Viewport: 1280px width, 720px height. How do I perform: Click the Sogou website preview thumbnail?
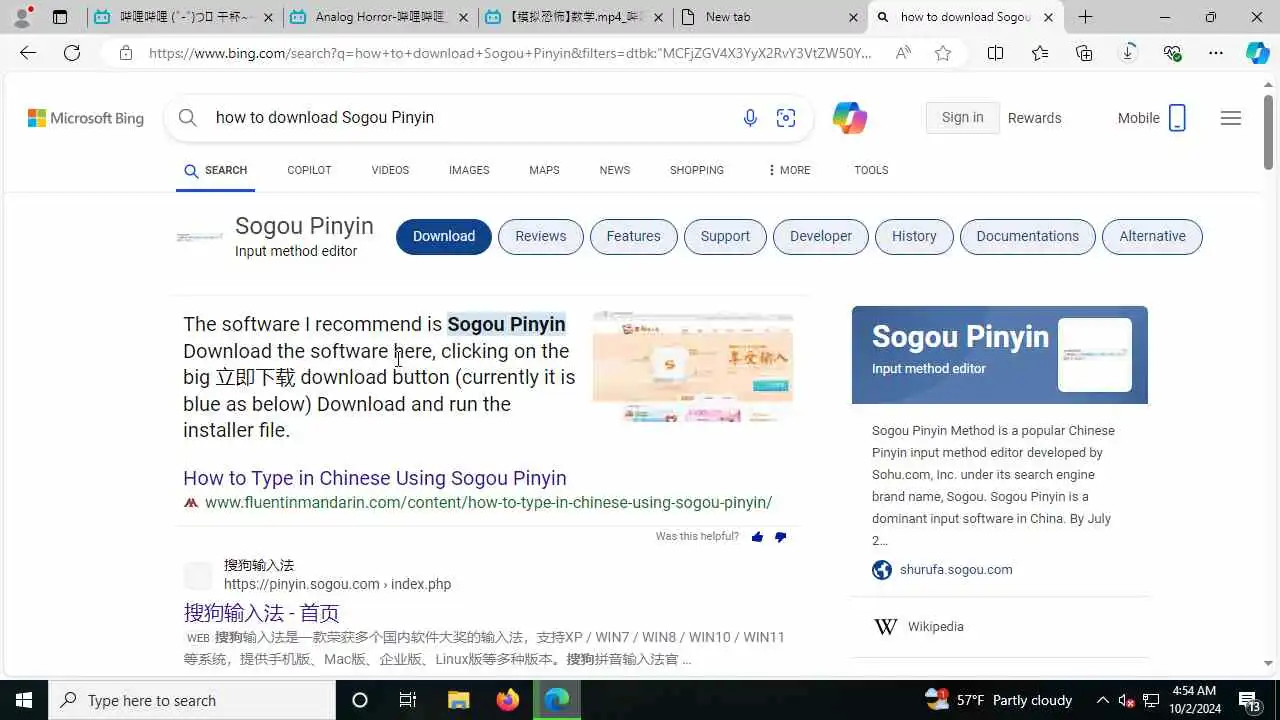pos(693,366)
